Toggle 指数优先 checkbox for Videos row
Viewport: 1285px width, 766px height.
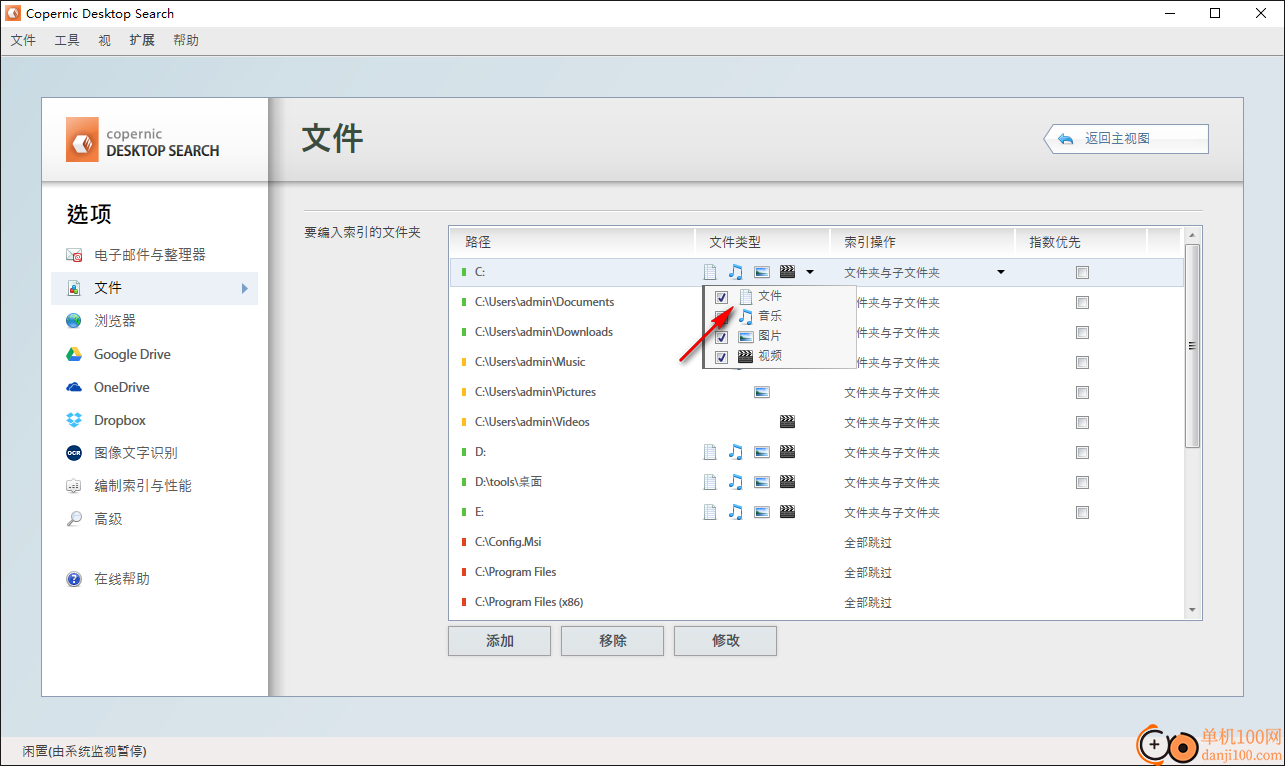(x=1082, y=422)
